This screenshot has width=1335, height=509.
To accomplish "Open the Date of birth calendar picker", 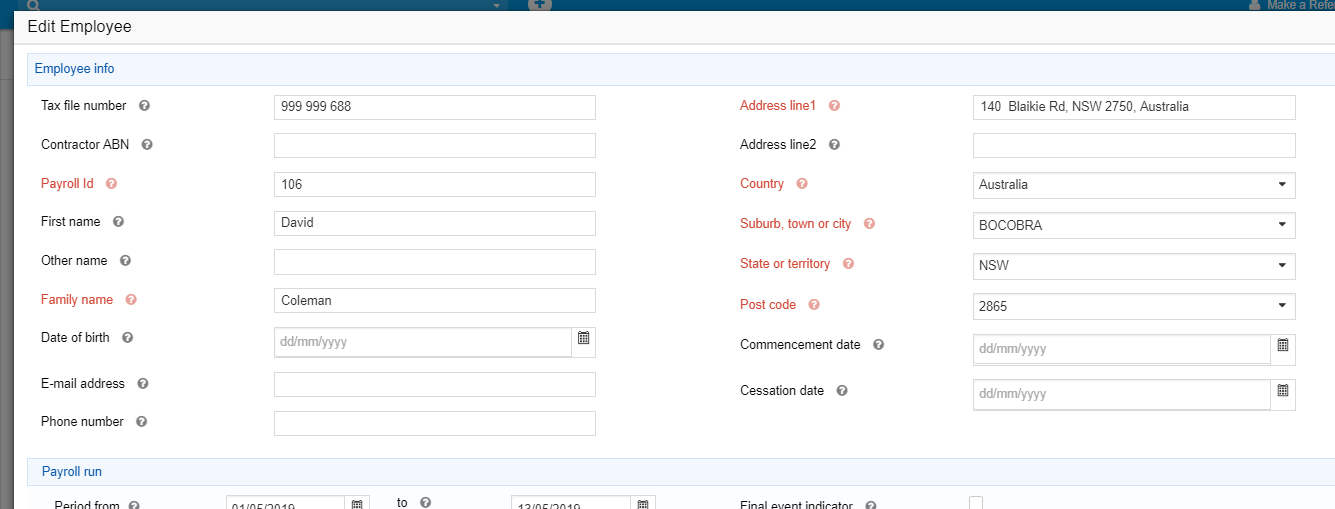I will coord(583,340).
